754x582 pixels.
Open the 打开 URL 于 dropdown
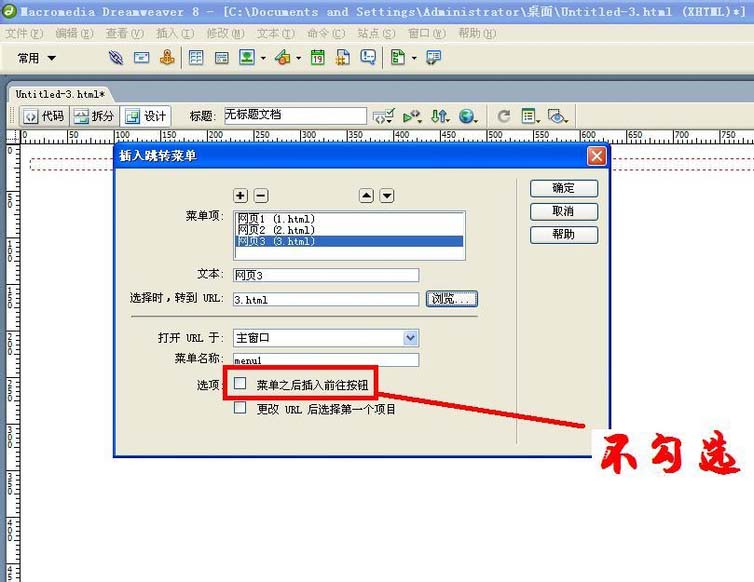point(410,338)
